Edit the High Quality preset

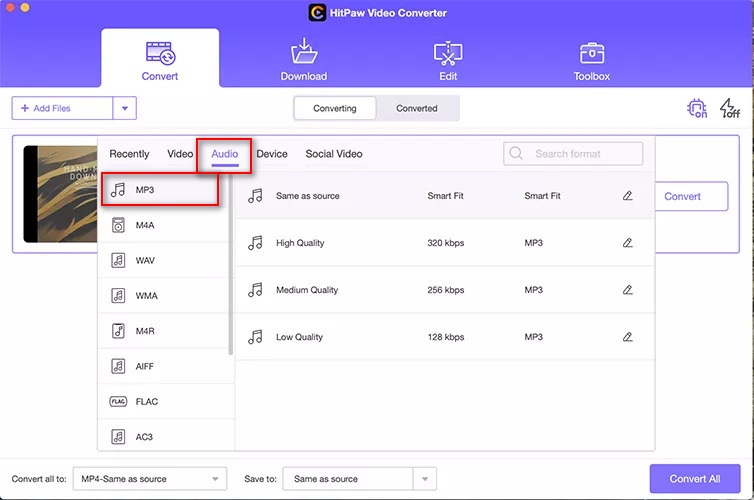click(628, 243)
